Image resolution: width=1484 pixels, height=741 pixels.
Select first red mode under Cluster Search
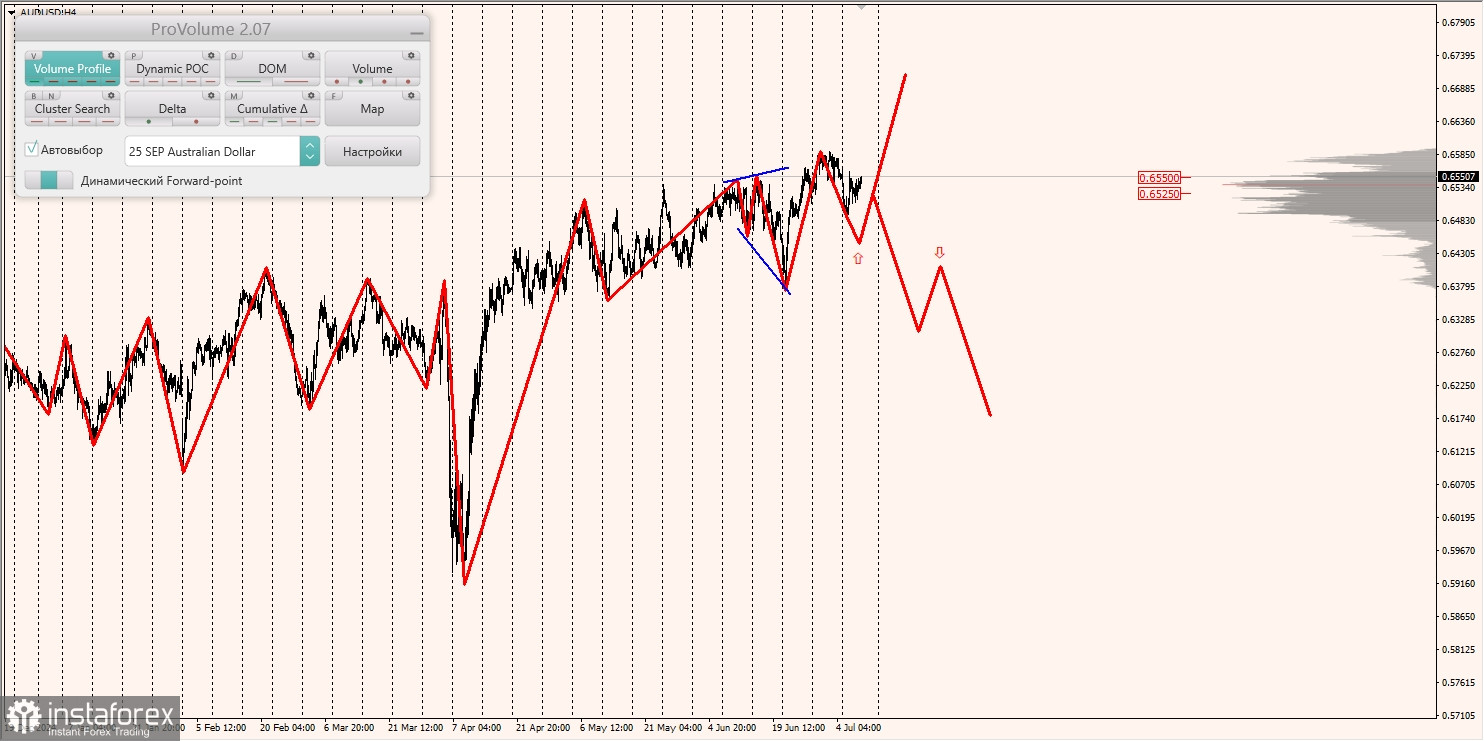coord(36,121)
